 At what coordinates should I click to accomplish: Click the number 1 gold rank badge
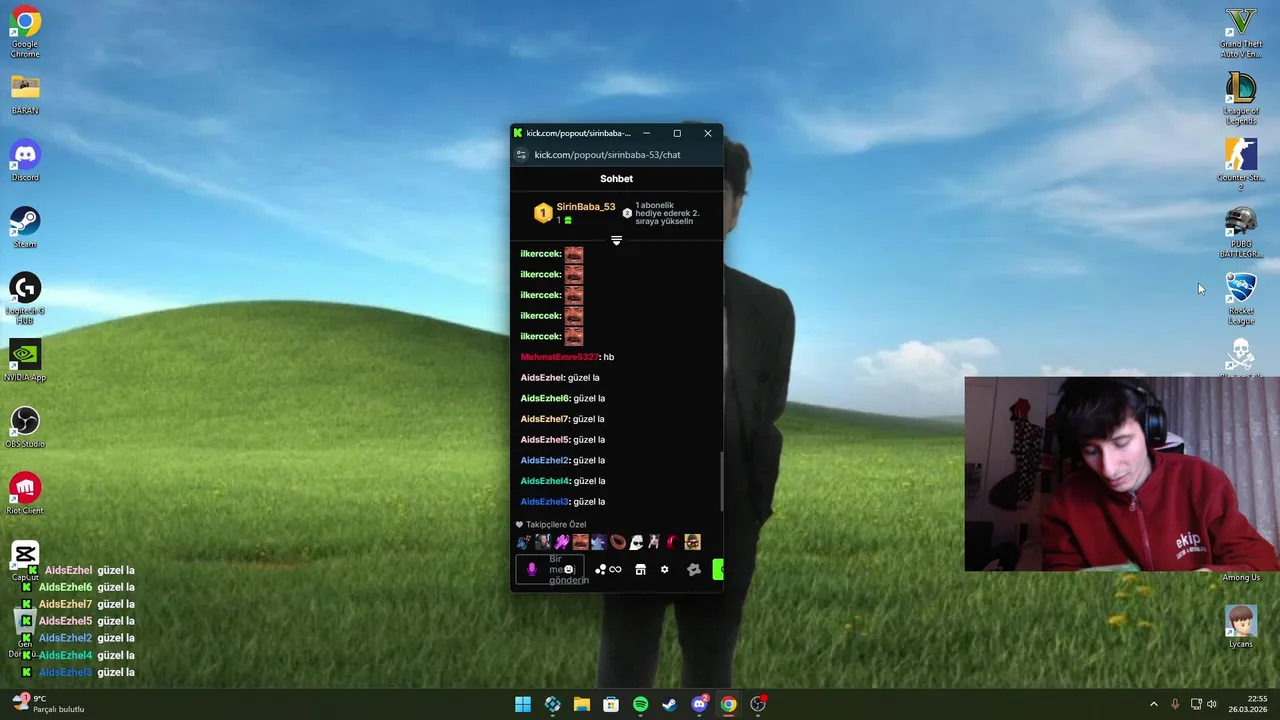point(542,213)
